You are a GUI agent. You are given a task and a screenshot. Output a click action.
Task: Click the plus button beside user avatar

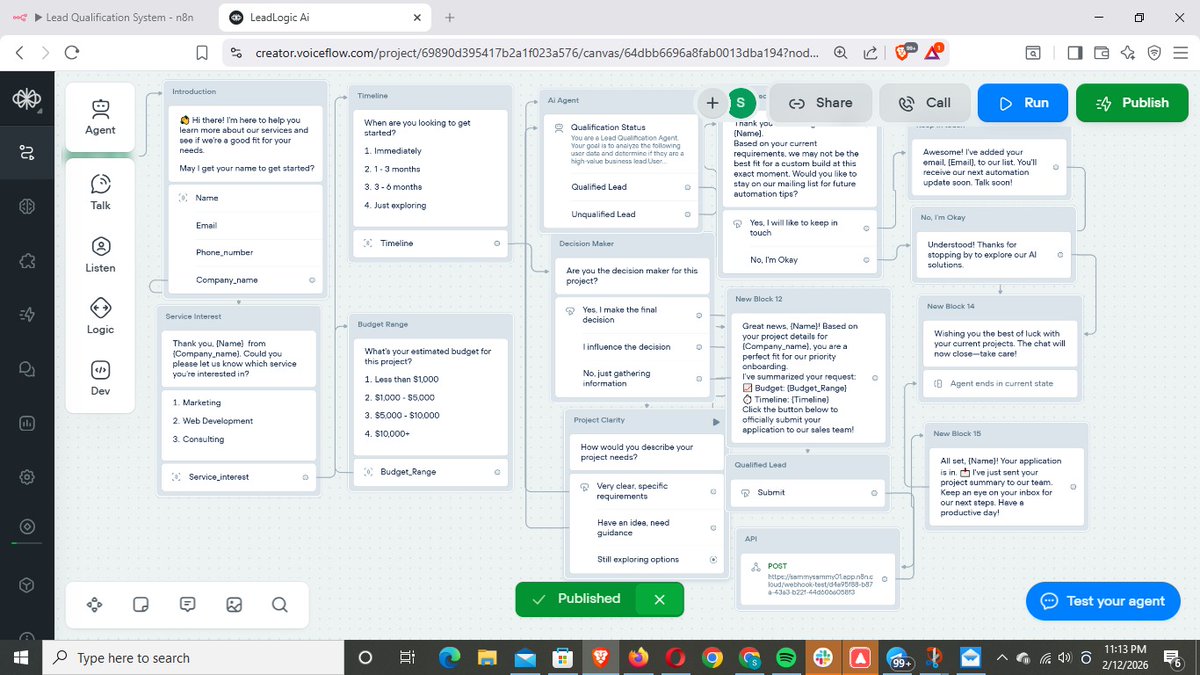[712, 102]
